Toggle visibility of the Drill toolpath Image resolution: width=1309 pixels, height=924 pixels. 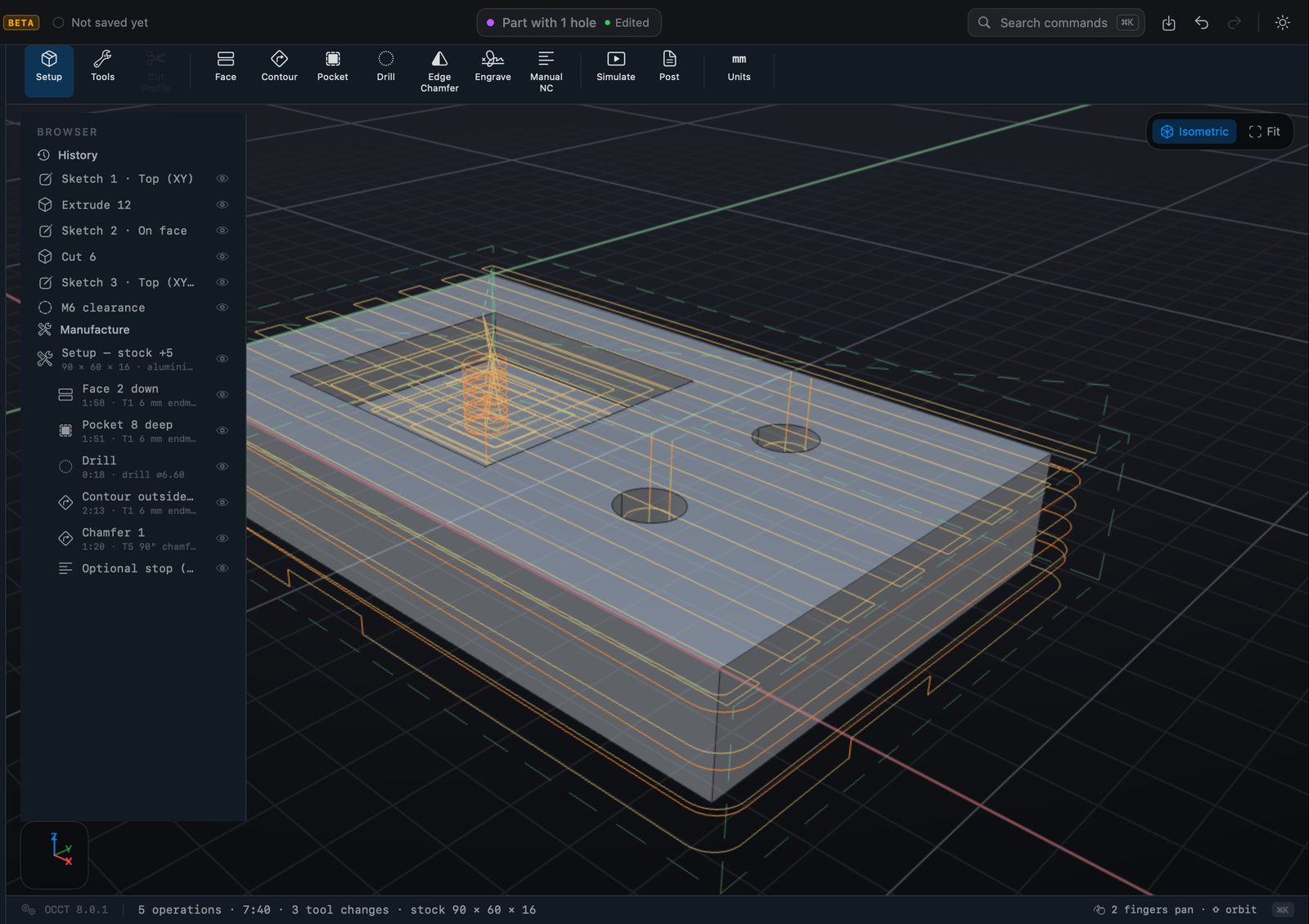tap(222, 467)
